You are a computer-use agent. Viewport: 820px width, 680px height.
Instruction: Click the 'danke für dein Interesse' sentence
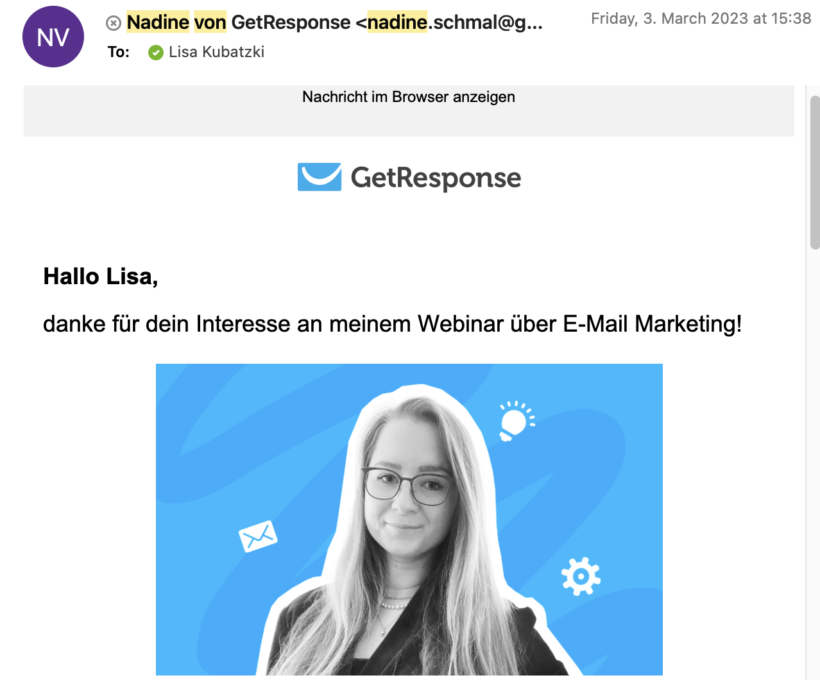(x=392, y=325)
